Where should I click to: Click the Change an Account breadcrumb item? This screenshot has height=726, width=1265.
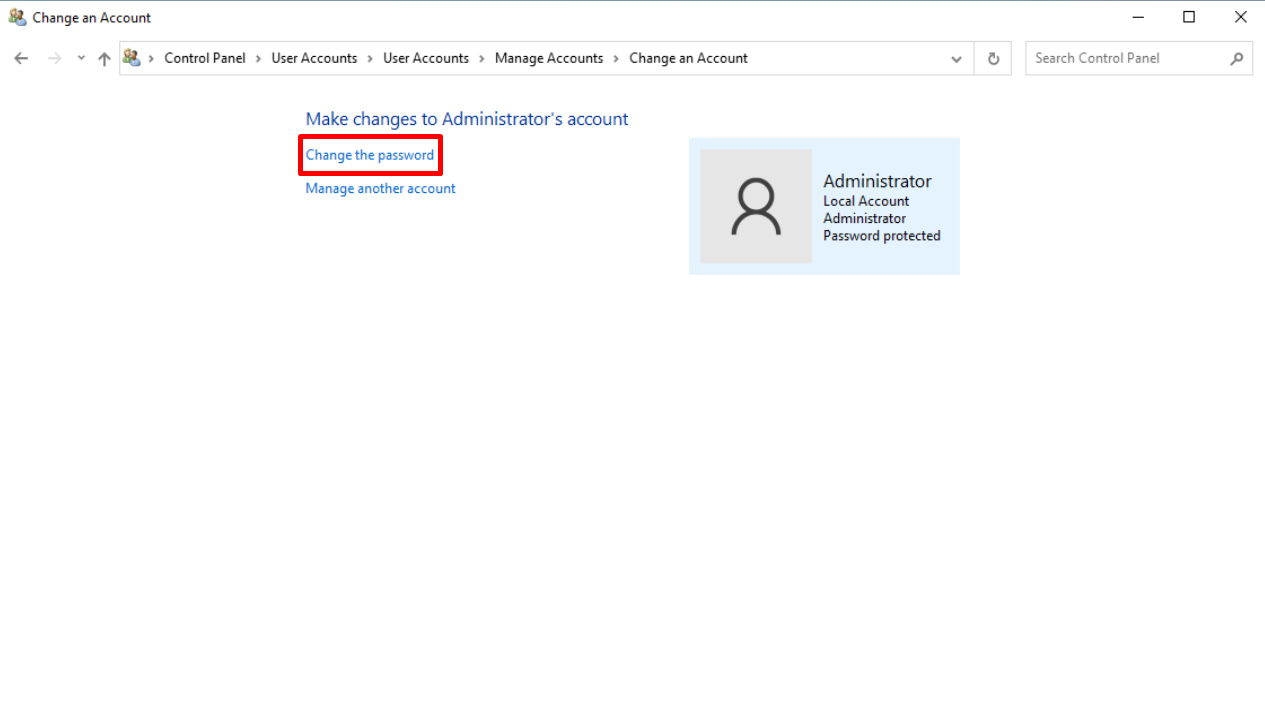(688, 58)
